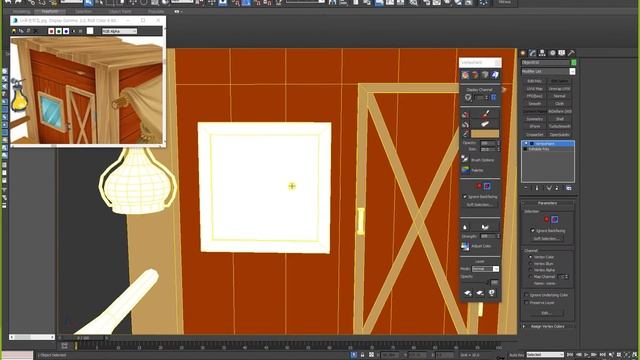Click Configure Modifier Sets icon
The width and height of the screenshot is (640, 360).
(x=569, y=188)
